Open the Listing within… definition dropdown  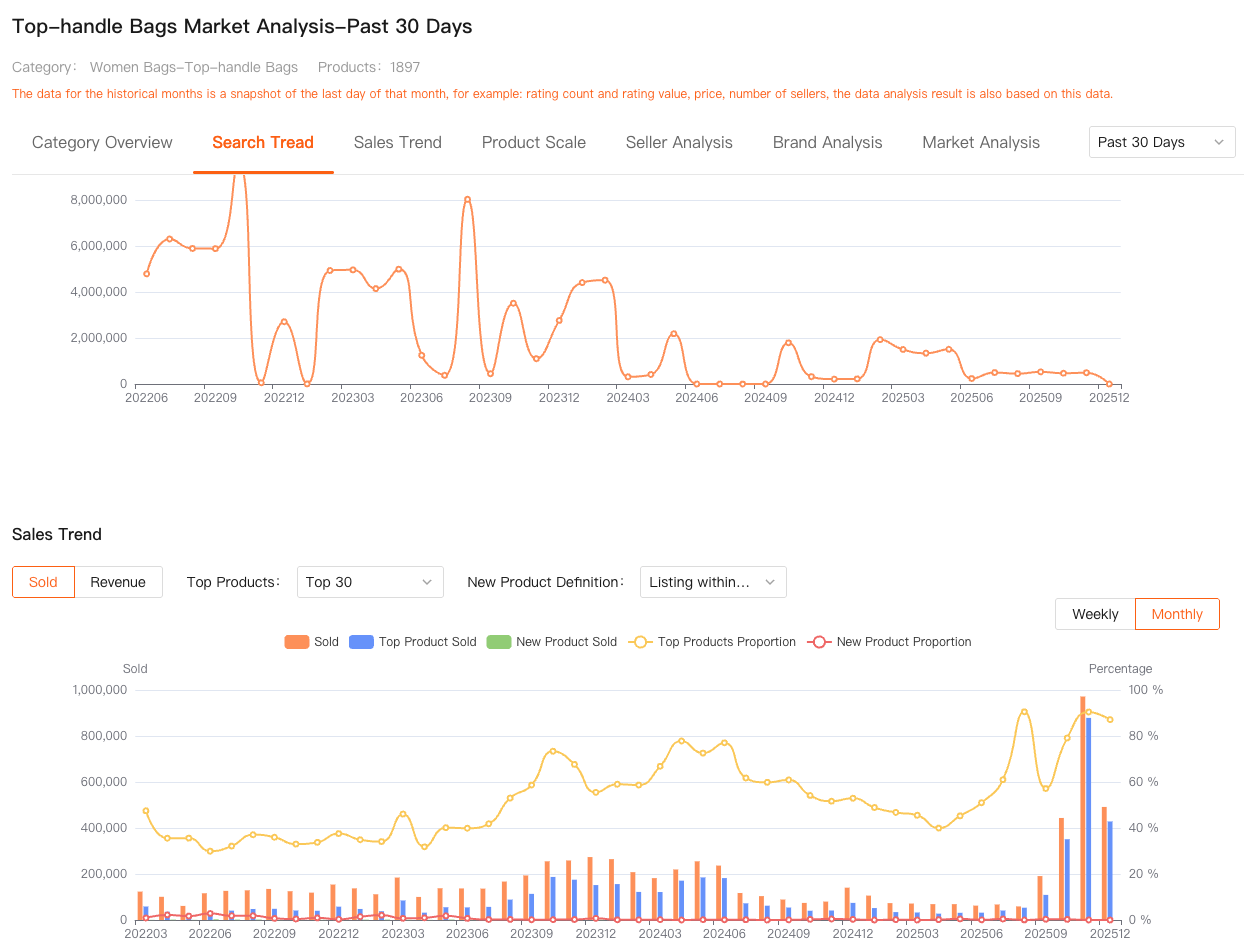[713, 582]
